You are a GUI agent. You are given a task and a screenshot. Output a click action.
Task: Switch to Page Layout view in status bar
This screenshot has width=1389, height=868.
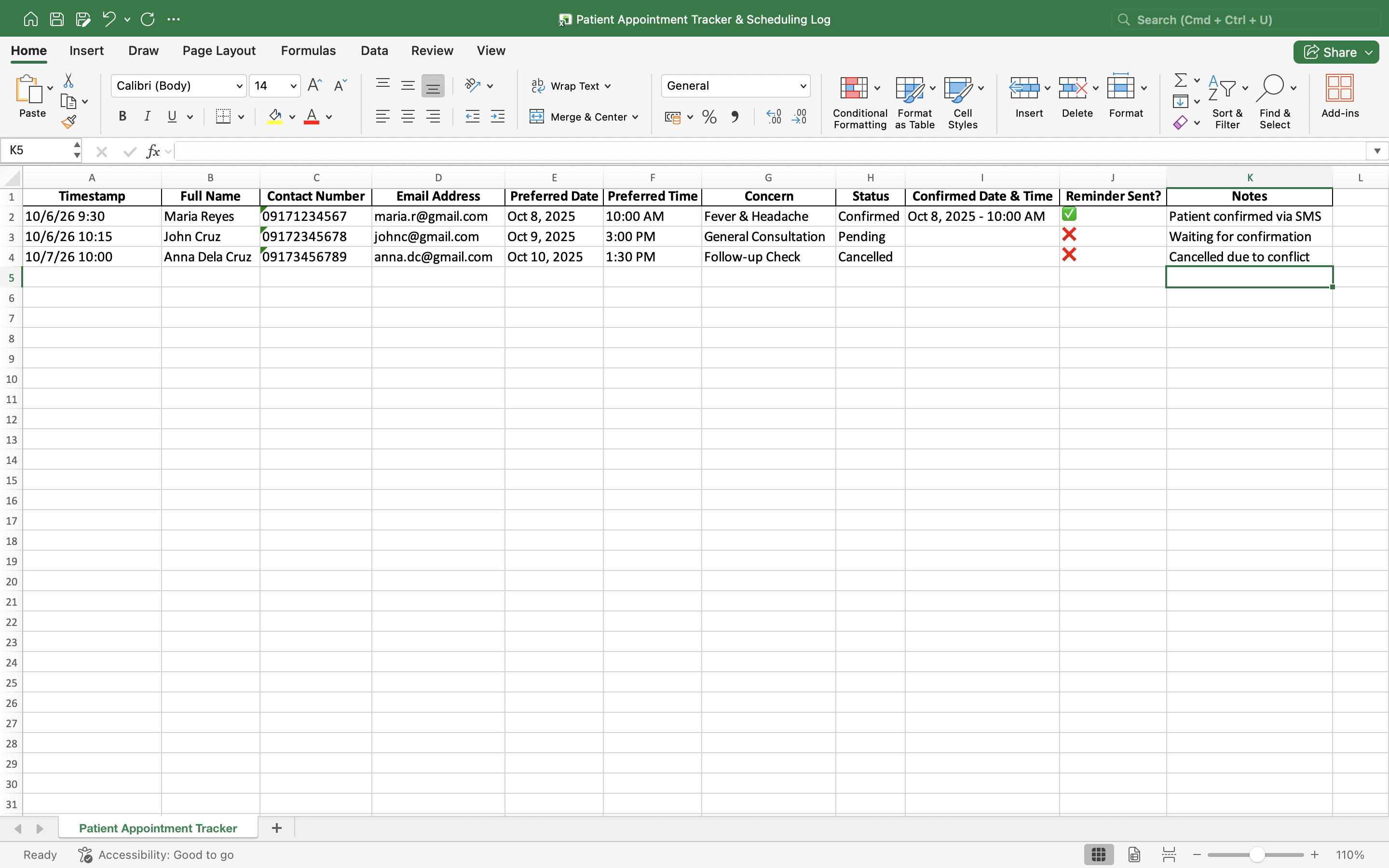tap(1134, 854)
